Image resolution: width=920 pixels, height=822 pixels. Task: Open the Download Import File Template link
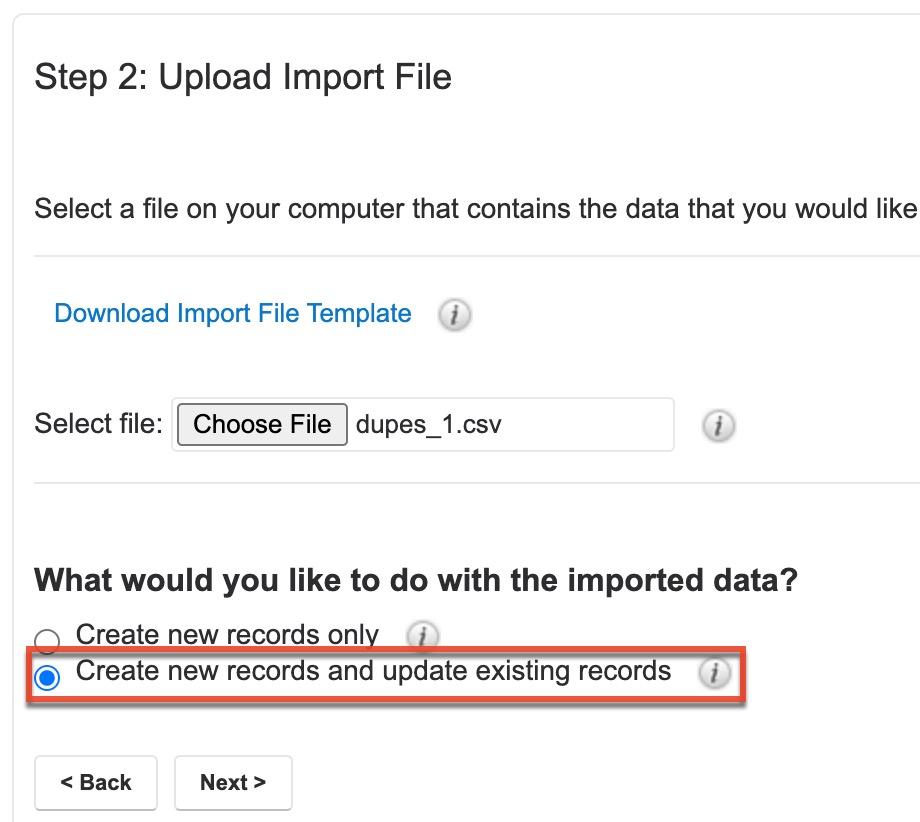tap(232, 313)
